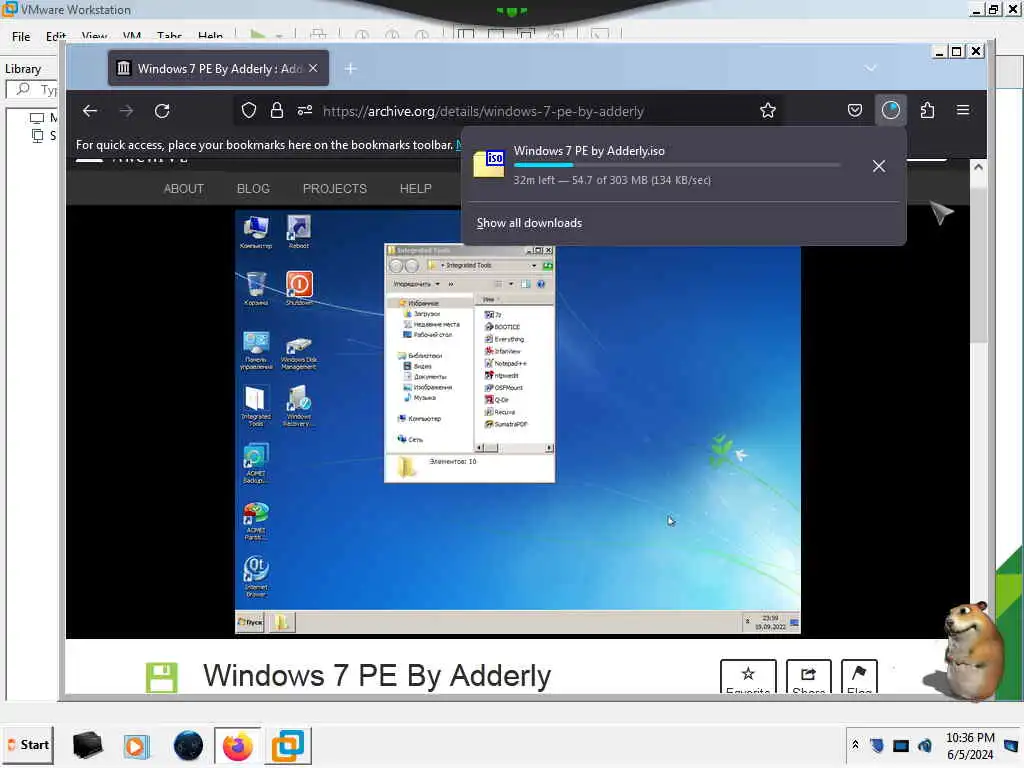1024x768 pixels.
Task: Click the Firefox forward arrow
Action: coord(126,111)
